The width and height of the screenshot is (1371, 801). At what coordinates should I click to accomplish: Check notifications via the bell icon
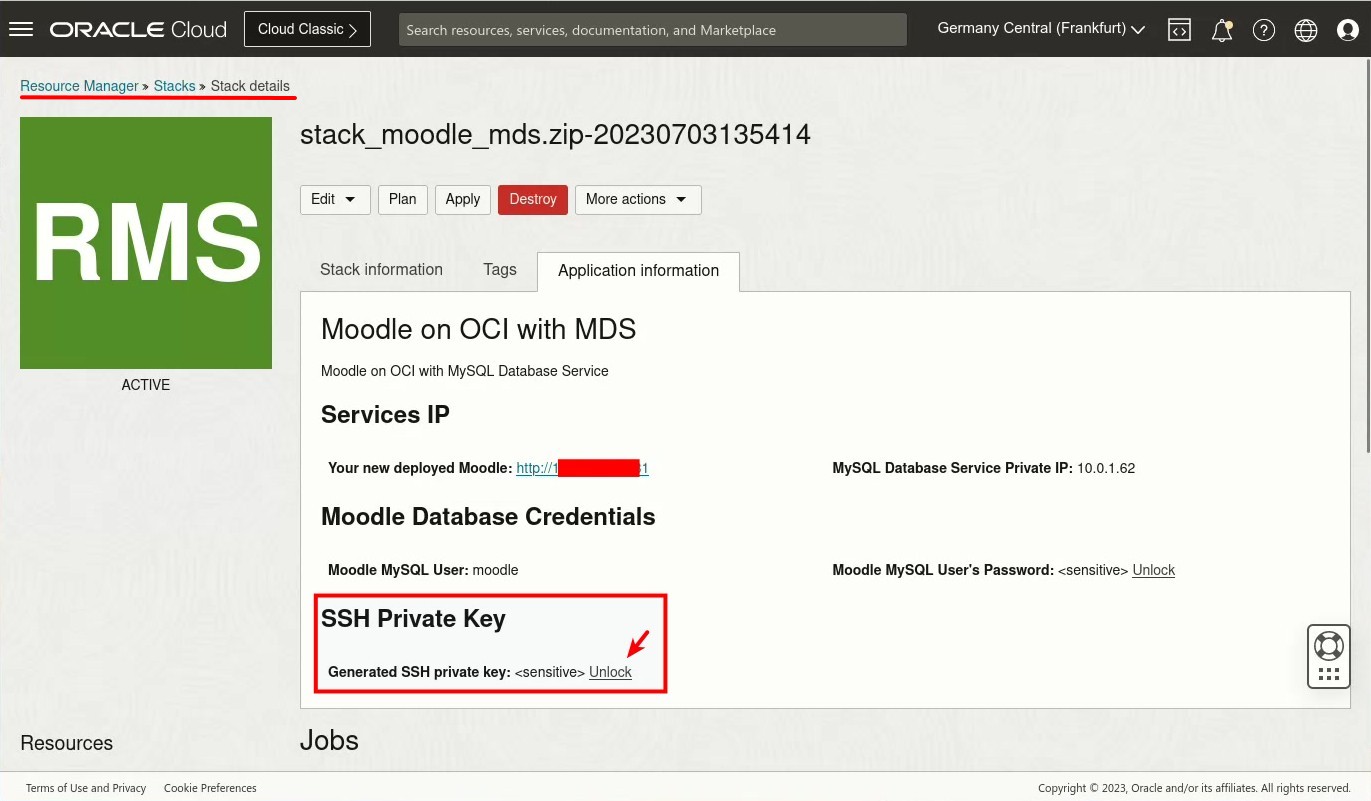[x=1221, y=30]
